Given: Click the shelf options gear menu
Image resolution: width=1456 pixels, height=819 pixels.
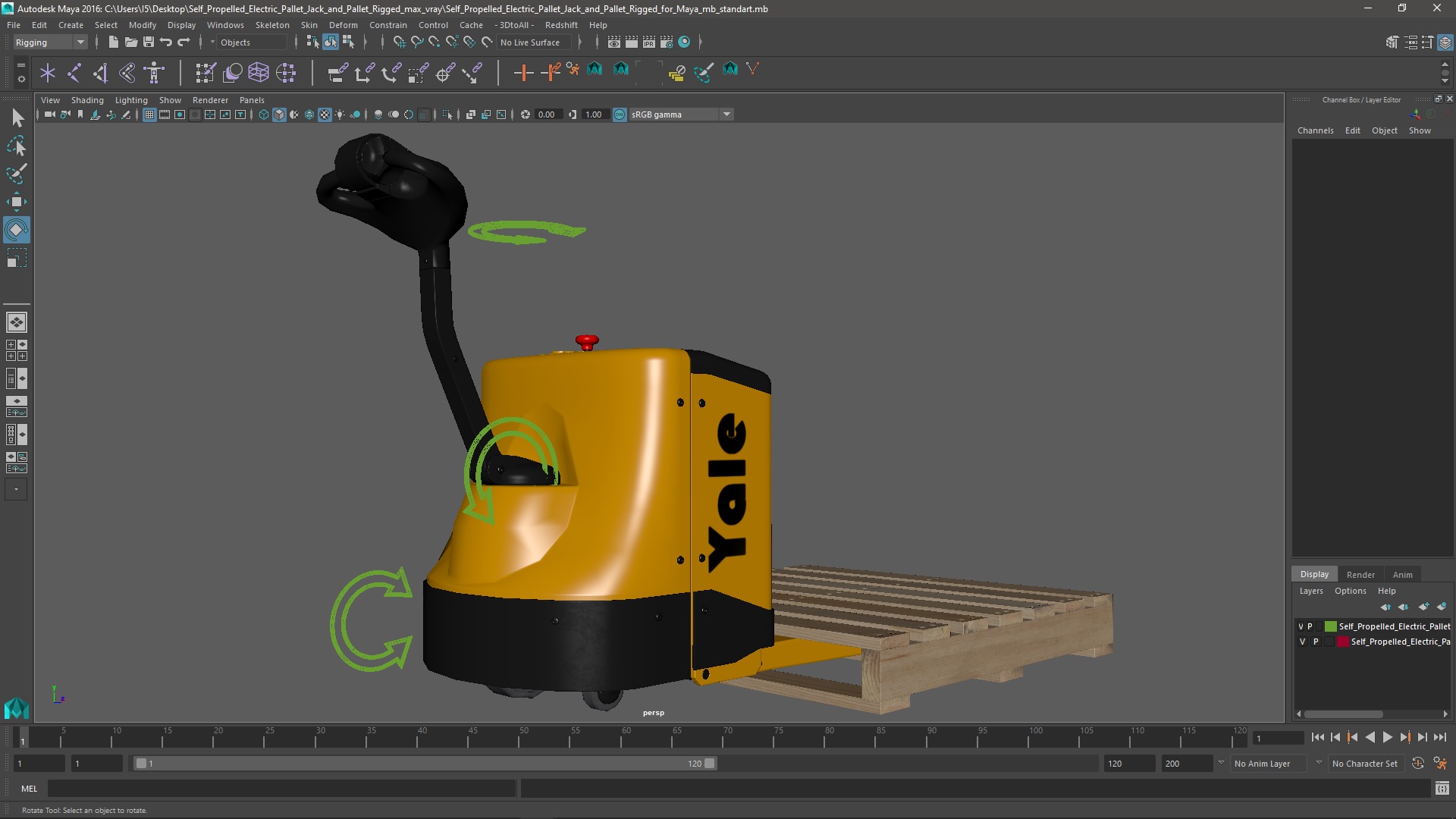Looking at the screenshot, I should pyautogui.click(x=20, y=78).
